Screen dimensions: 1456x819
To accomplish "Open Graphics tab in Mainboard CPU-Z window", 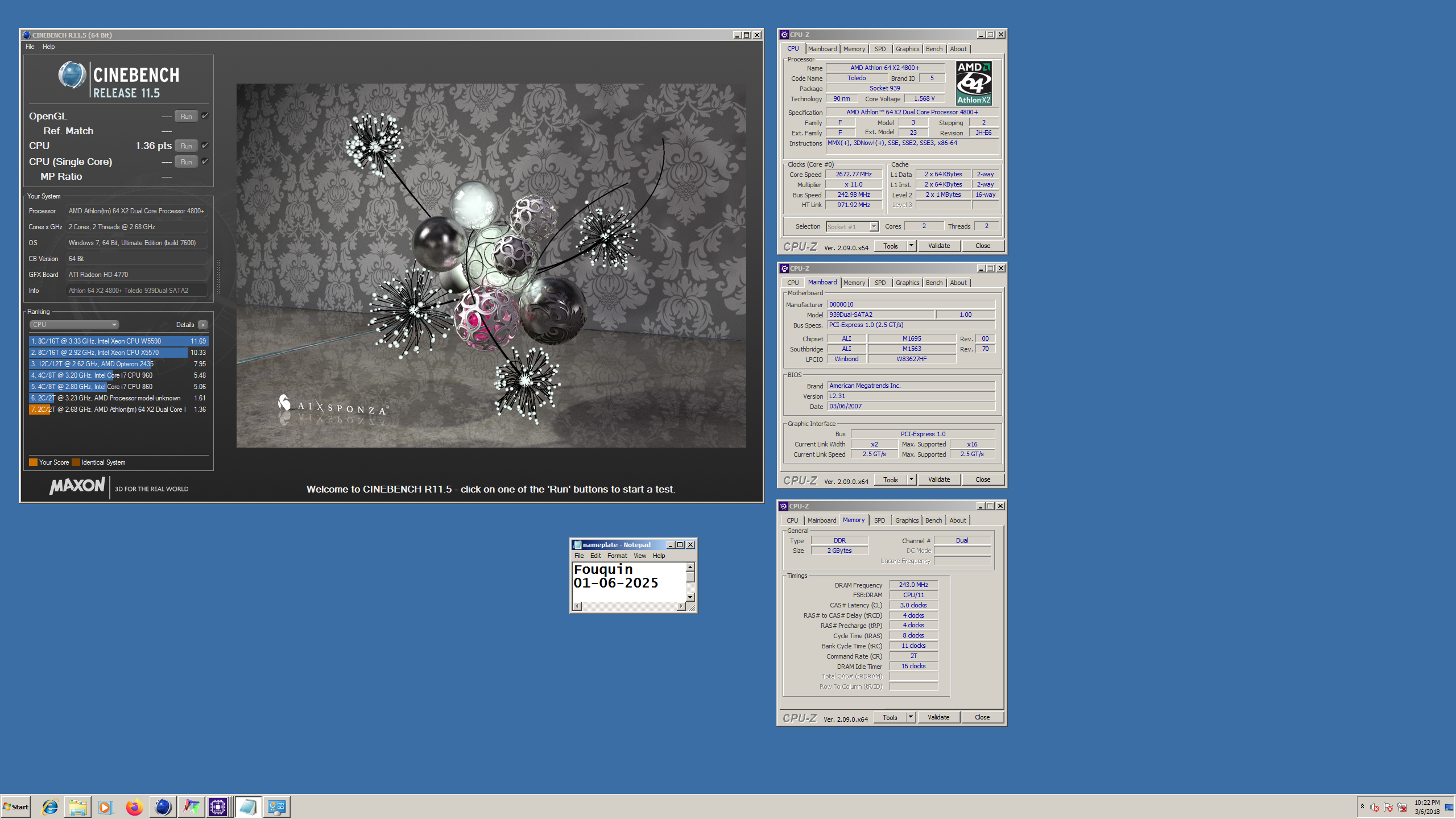I will tap(907, 283).
